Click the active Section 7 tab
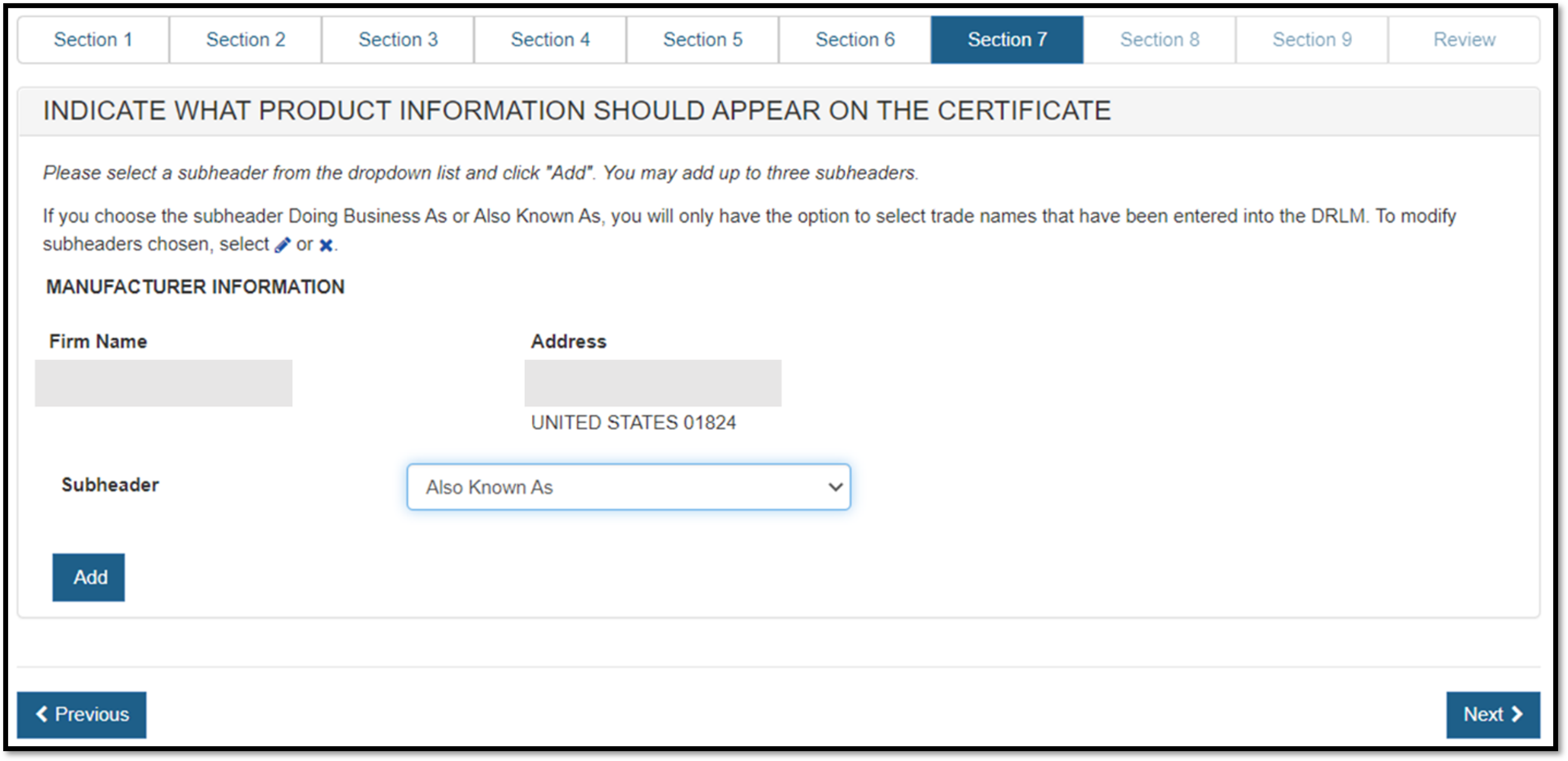Image resolution: width=1568 pixels, height=761 pixels. [x=1007, y=40]
